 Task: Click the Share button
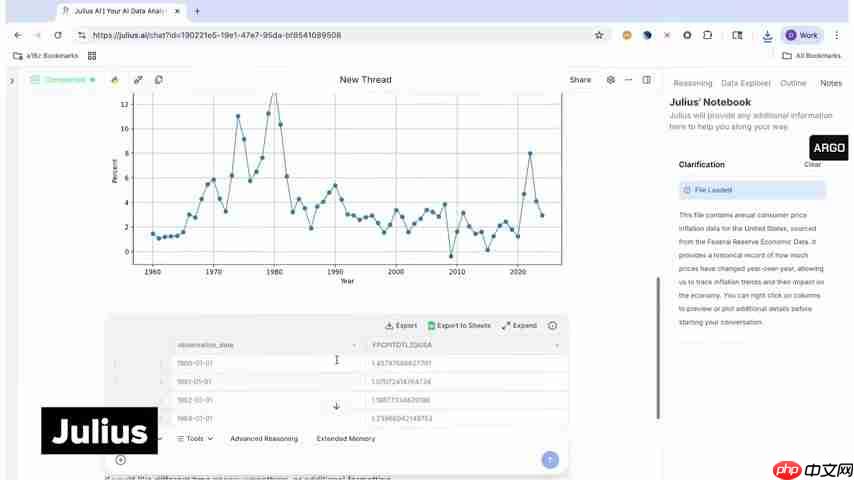coord(580,80)
